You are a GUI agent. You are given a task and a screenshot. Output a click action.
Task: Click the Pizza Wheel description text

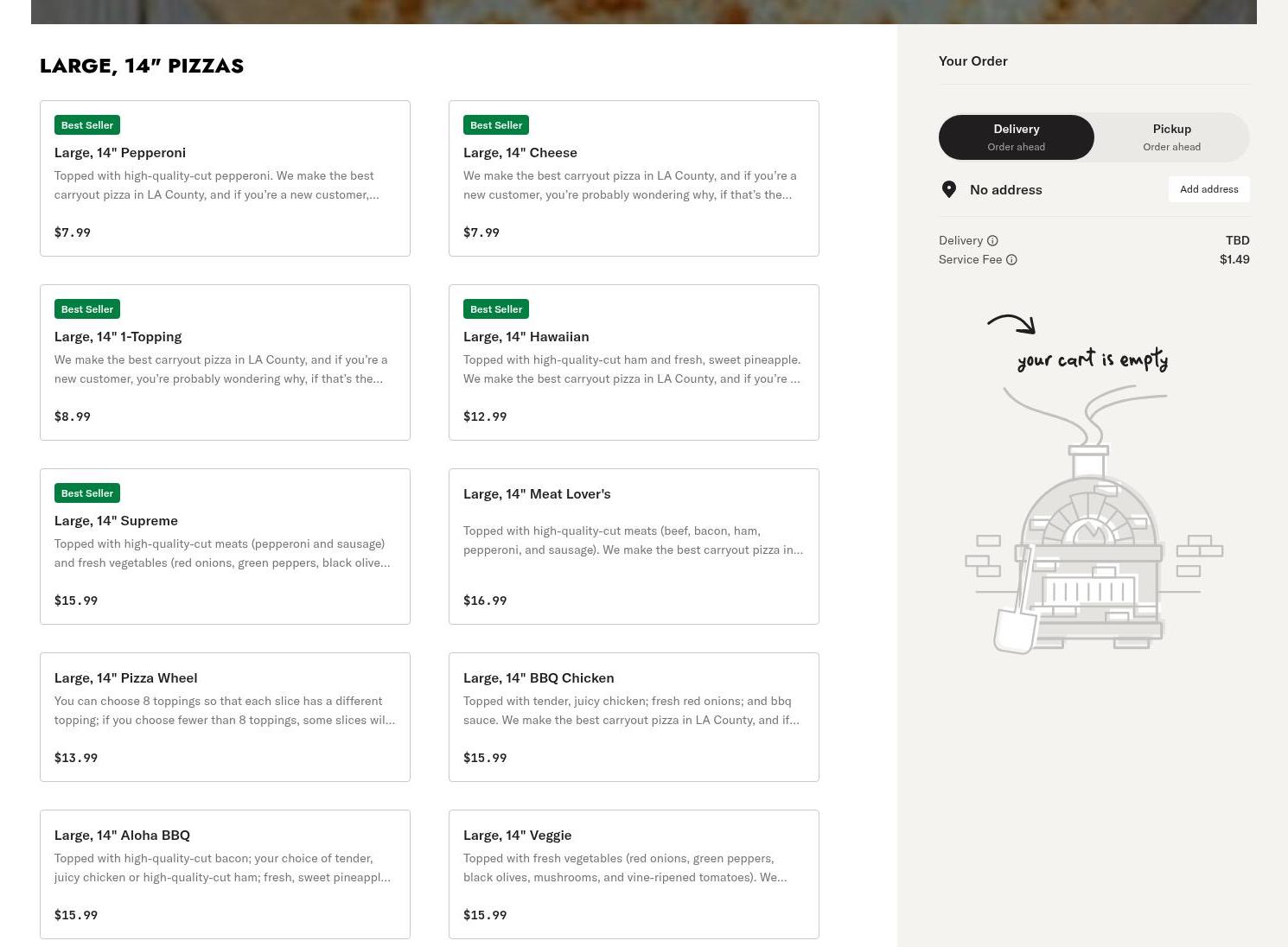pyautogui.click(x=225, y=711)
